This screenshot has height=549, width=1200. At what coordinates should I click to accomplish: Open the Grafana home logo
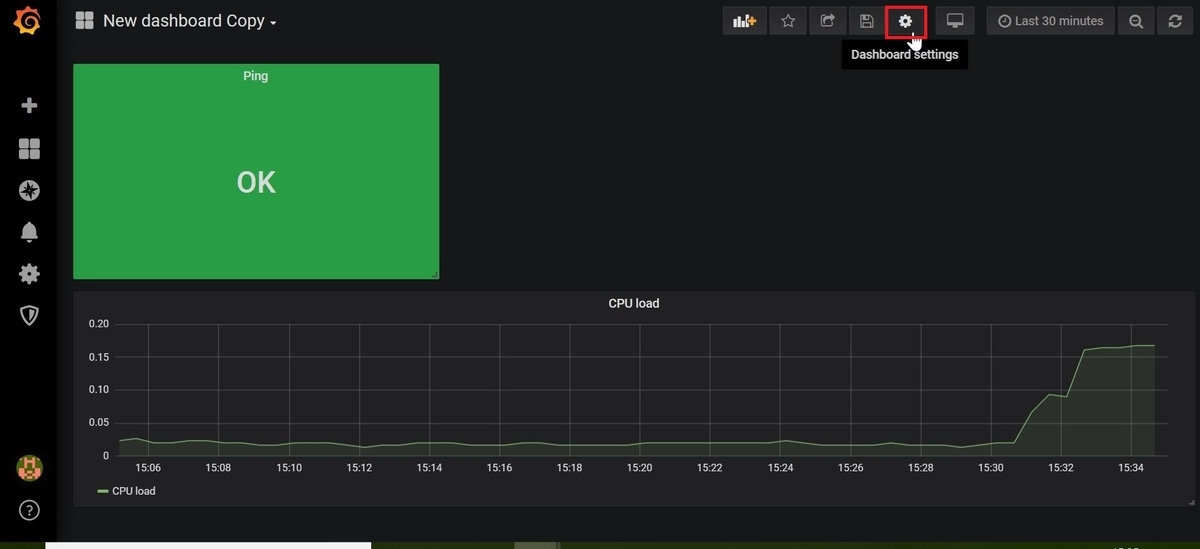[28, 20]
